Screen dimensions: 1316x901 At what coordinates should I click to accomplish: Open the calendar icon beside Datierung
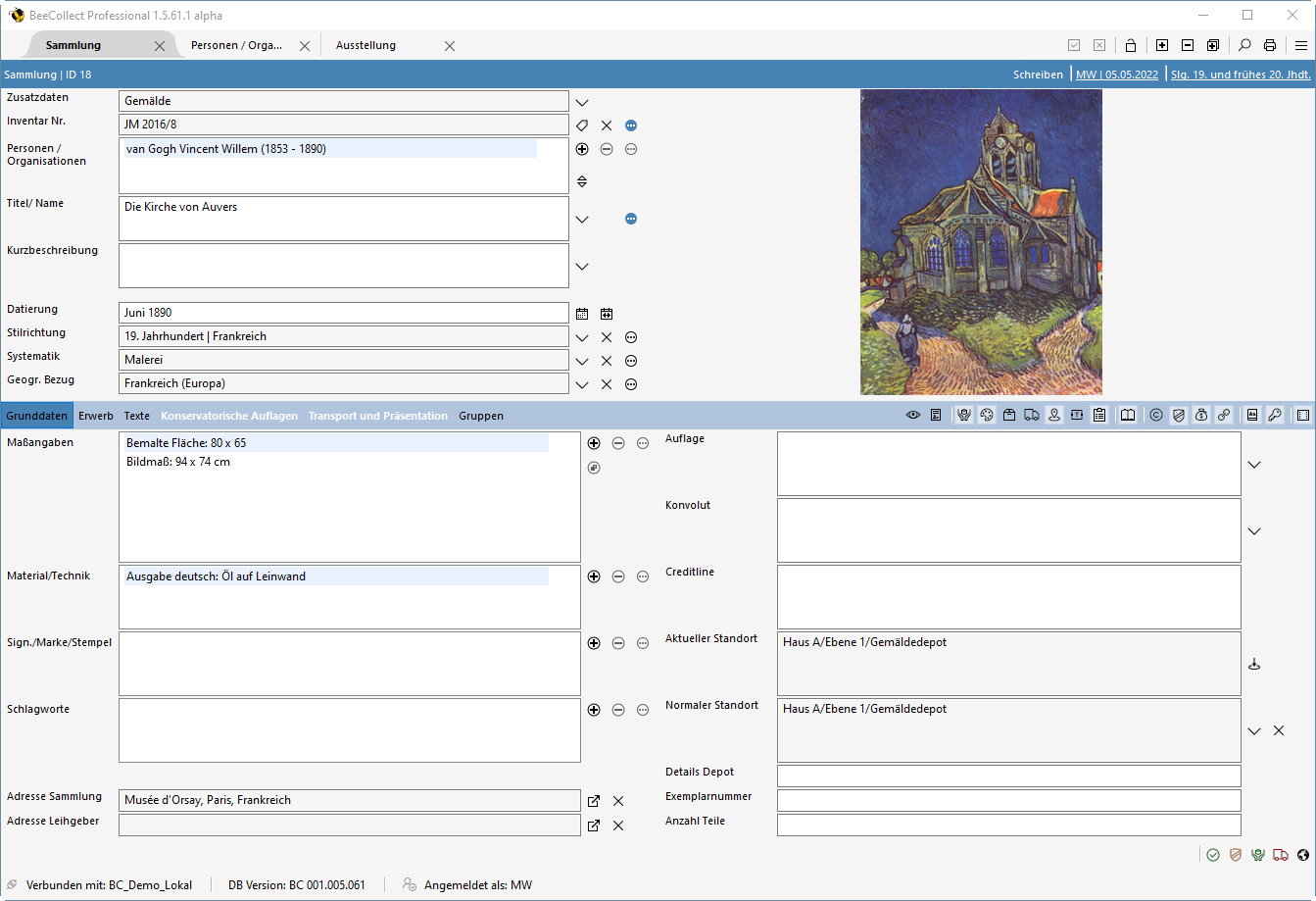point(582,314)
